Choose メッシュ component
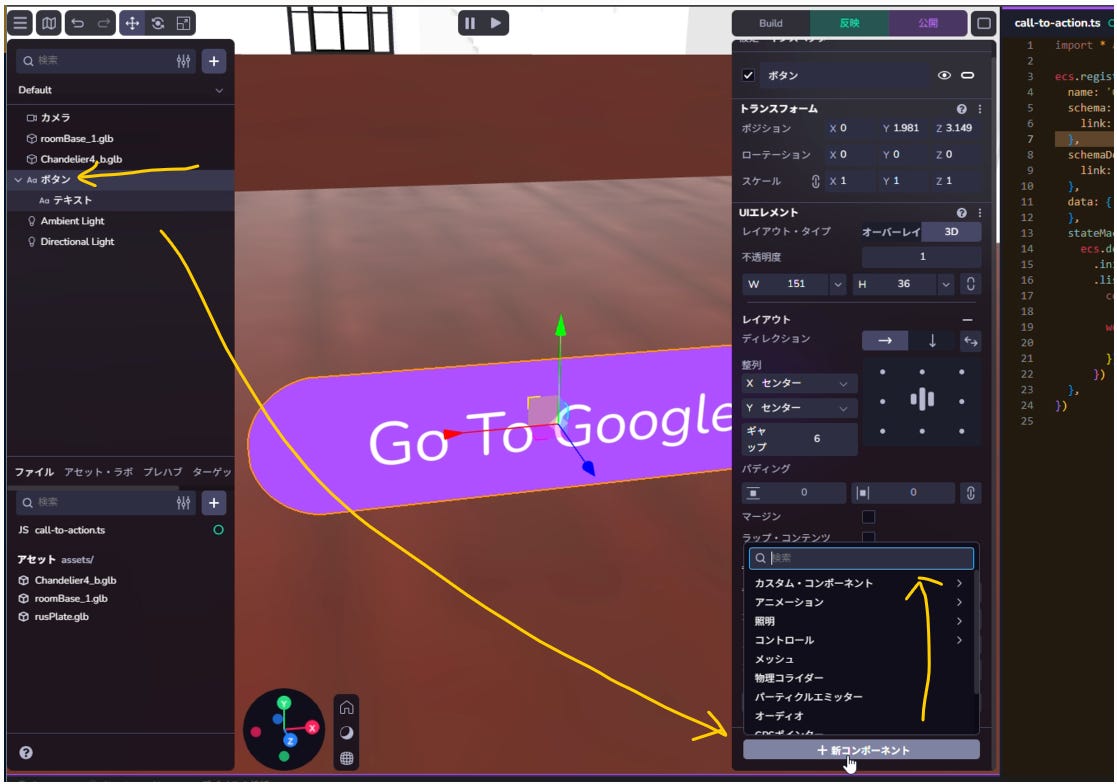The width and height of the screenshot is (1117, 784). [860, 659]
